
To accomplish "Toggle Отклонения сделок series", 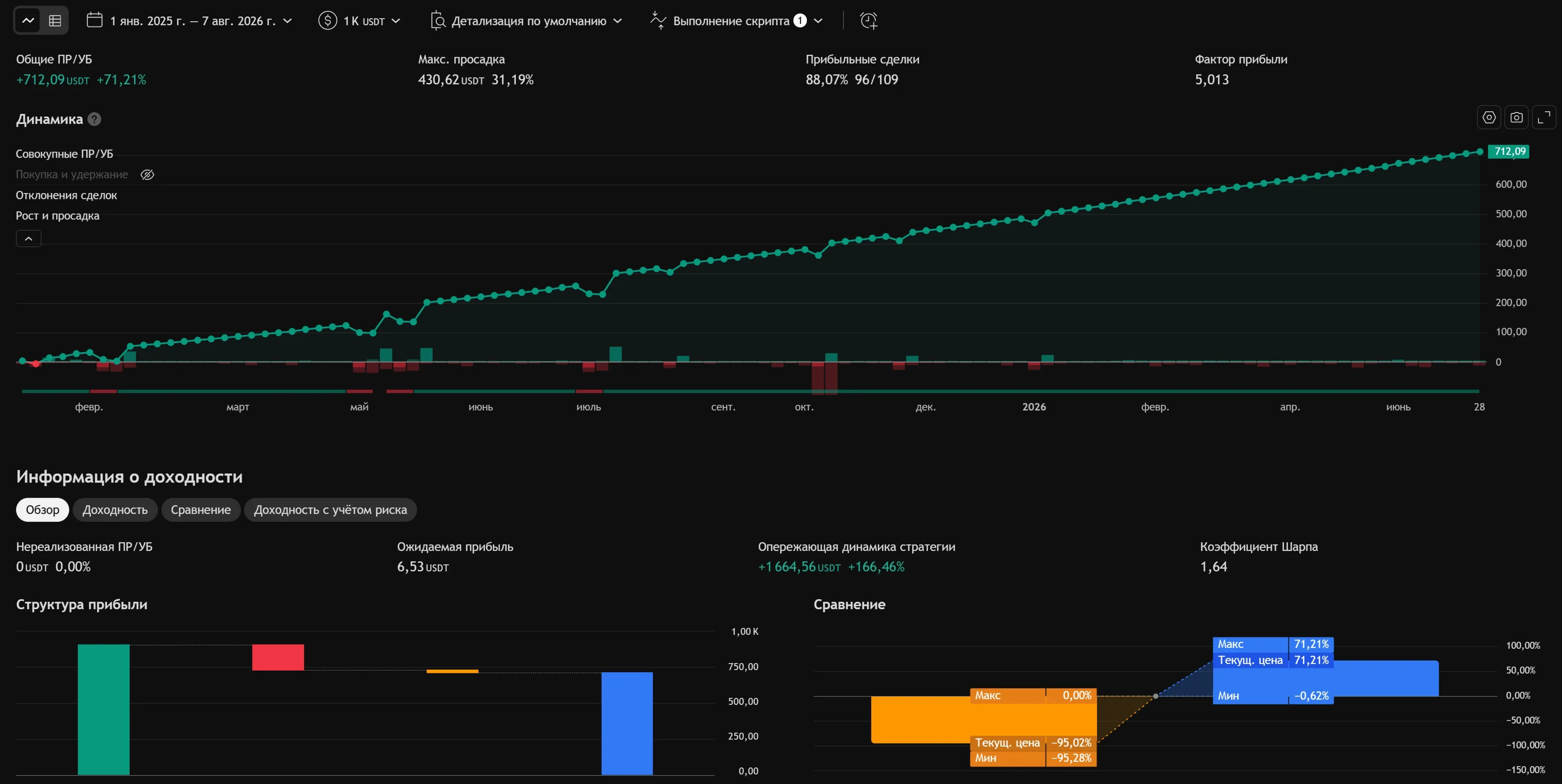I will 66,195.
